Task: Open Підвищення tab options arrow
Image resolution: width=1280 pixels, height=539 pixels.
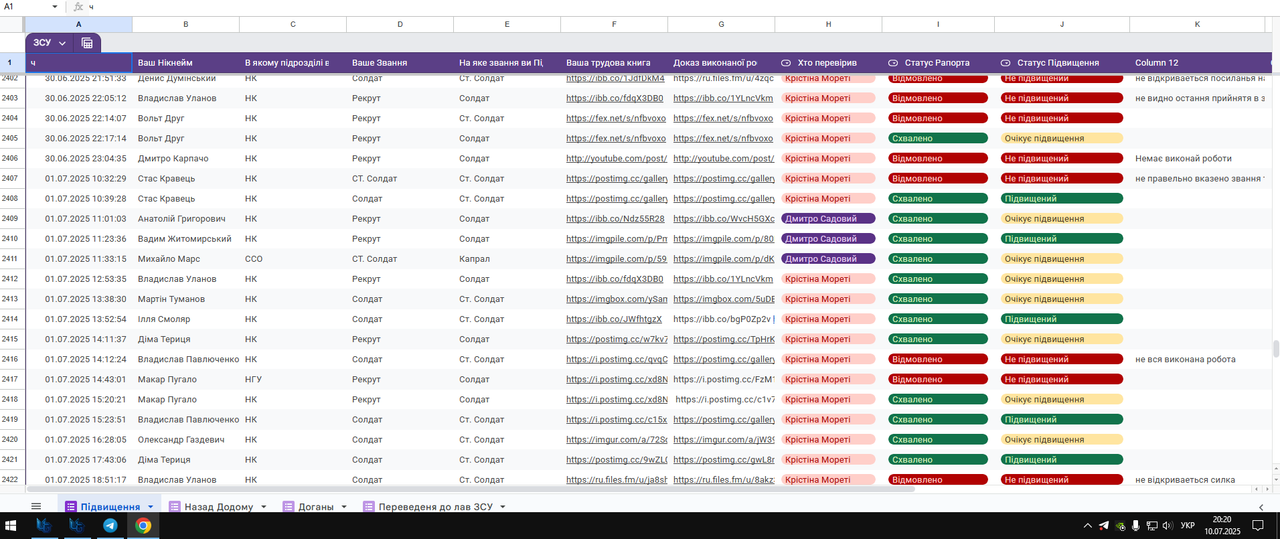Action: 150,507
